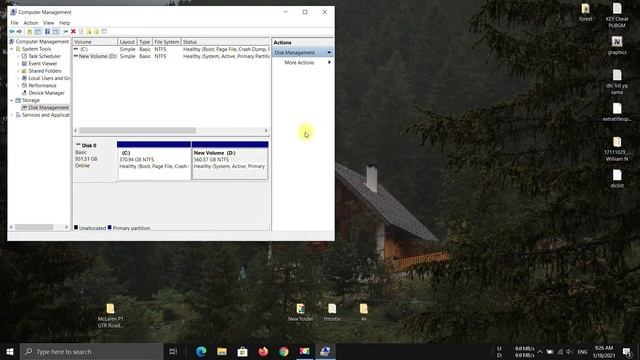Click the volume list horizontal scrollbar thumb
This screenshot has width=640, height=360.
click(x=137, y=131)
